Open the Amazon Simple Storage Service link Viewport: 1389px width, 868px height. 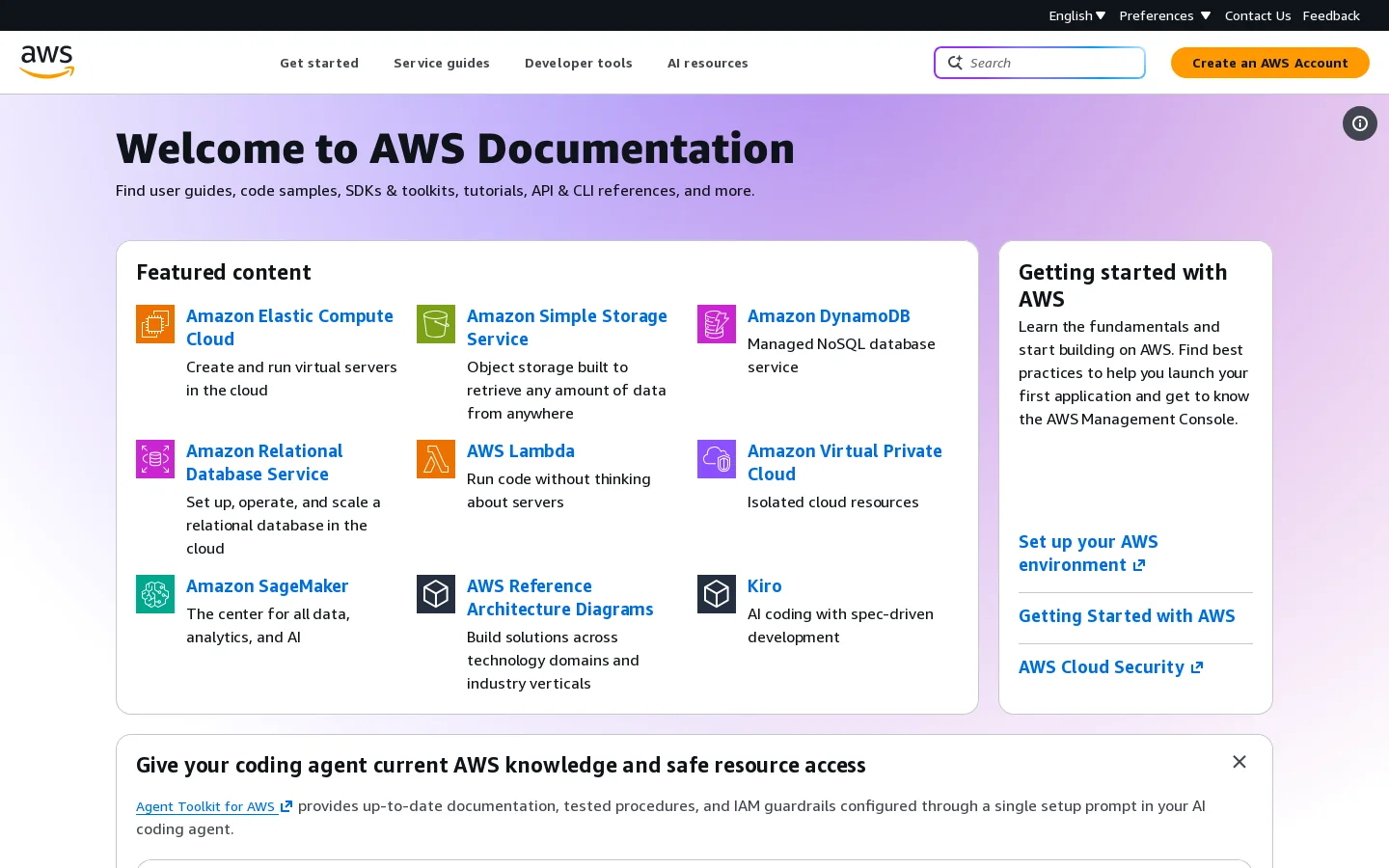click(x=567, y=328)
